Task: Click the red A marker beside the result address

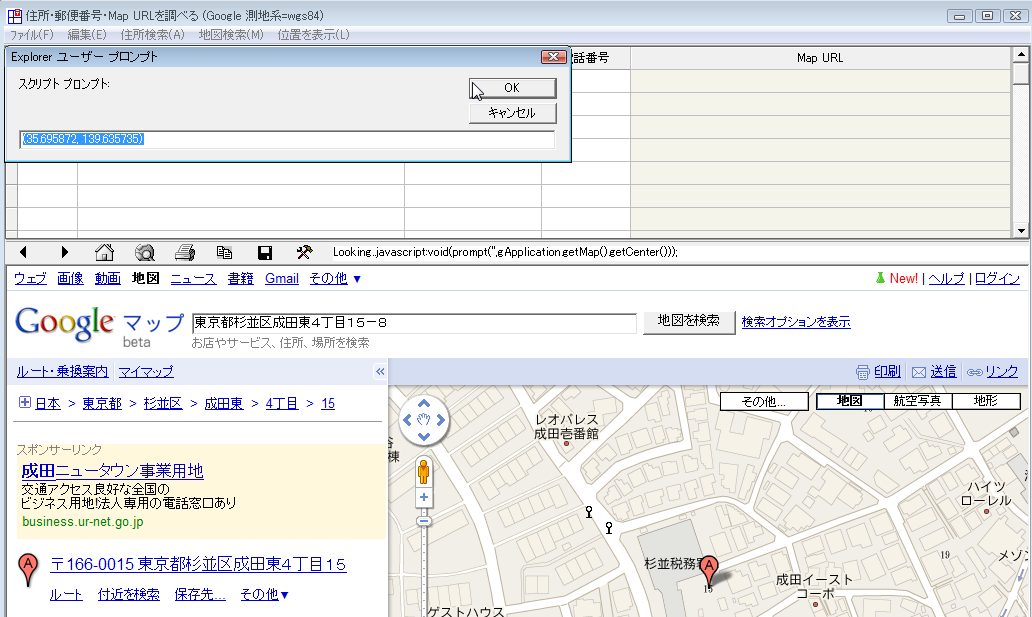Action: 28,570
